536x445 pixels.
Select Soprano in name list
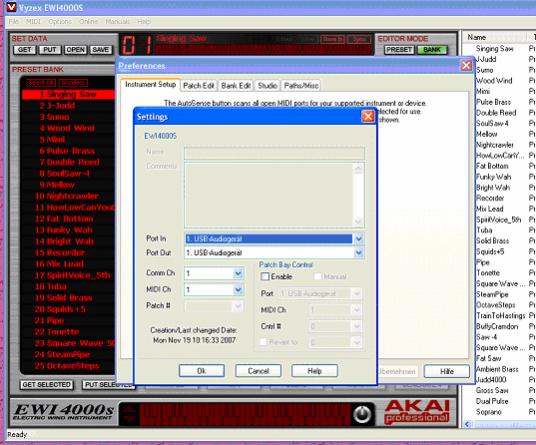pos(488,412)
